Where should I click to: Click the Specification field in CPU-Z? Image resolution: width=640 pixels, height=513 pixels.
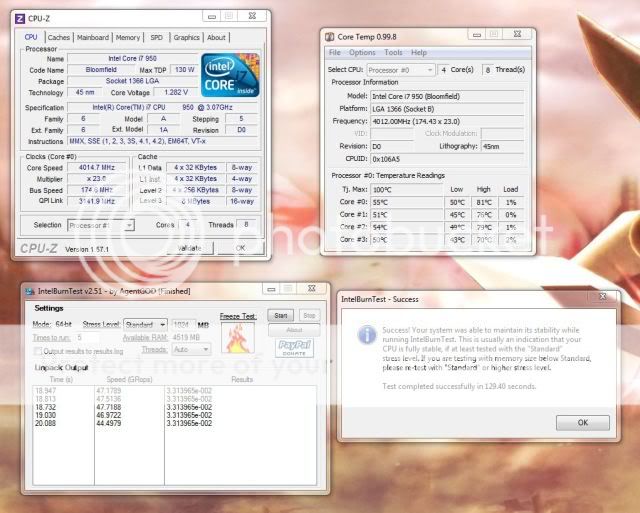tap(163, 107)
